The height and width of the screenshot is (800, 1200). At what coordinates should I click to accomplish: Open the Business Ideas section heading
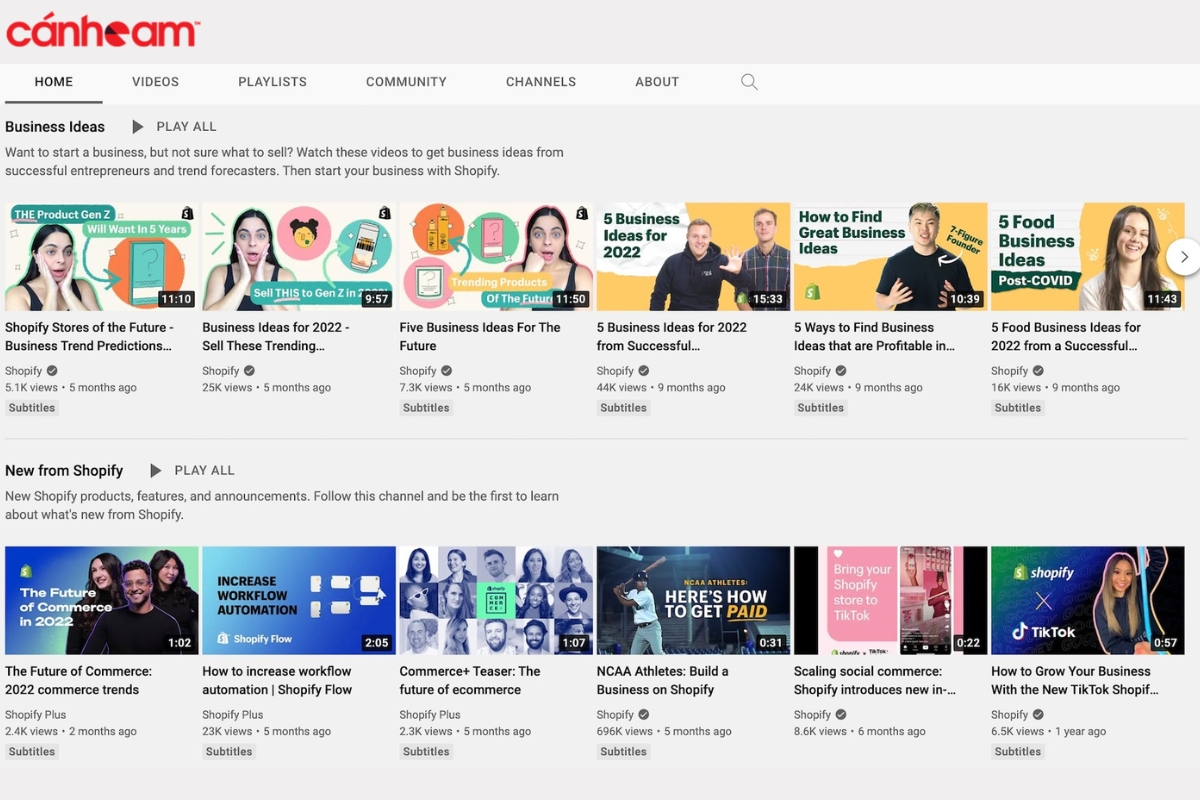pos(55,127)
